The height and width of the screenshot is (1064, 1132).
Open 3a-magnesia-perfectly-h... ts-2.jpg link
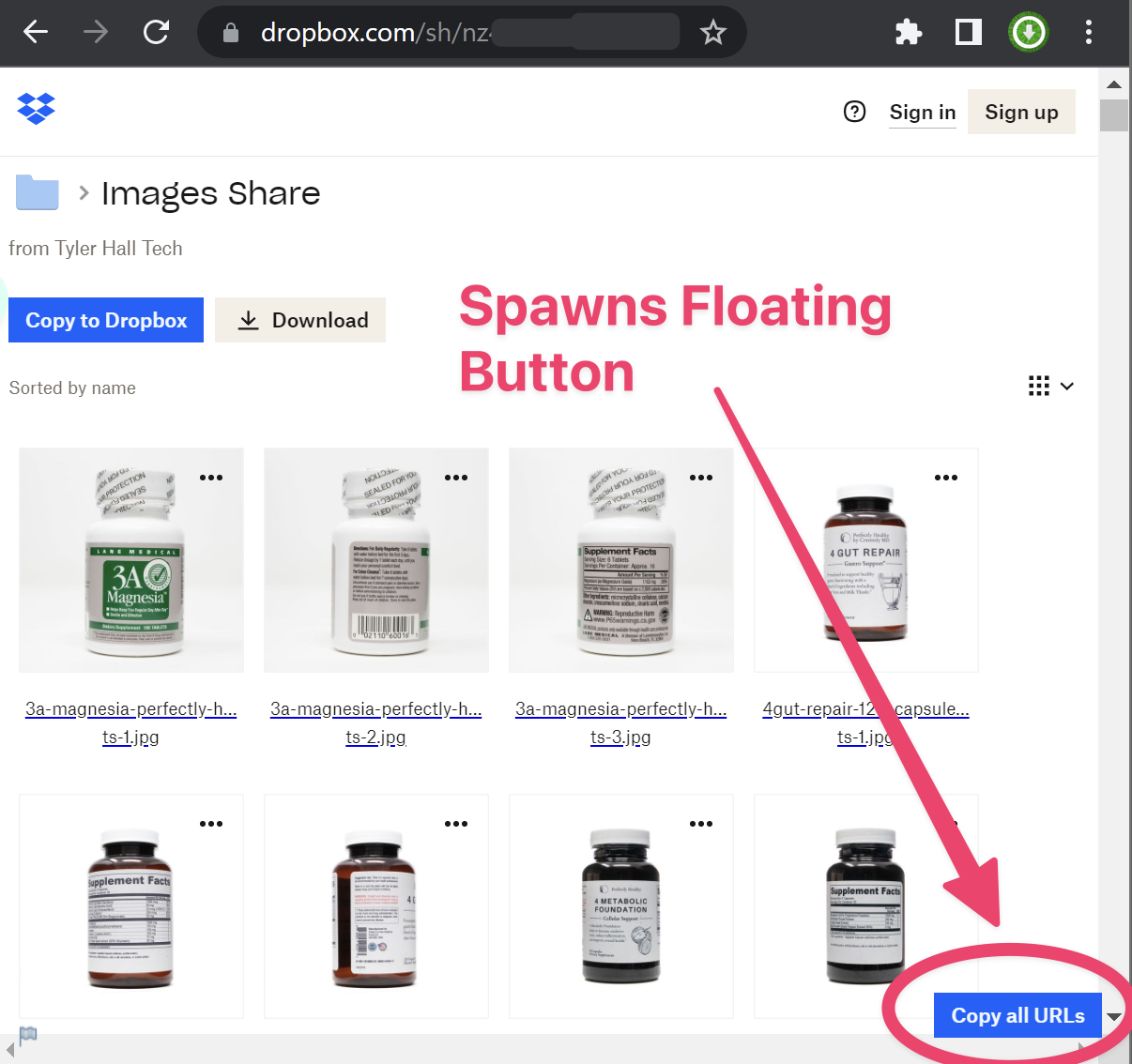click(x=375, y=722)
